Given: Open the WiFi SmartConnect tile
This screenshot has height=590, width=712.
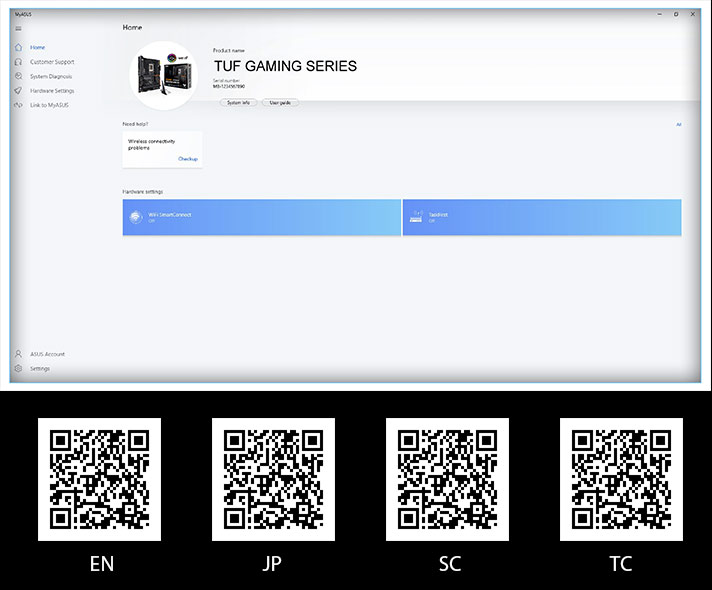Looking at the screenshot, I should click(x=262, y=217).
